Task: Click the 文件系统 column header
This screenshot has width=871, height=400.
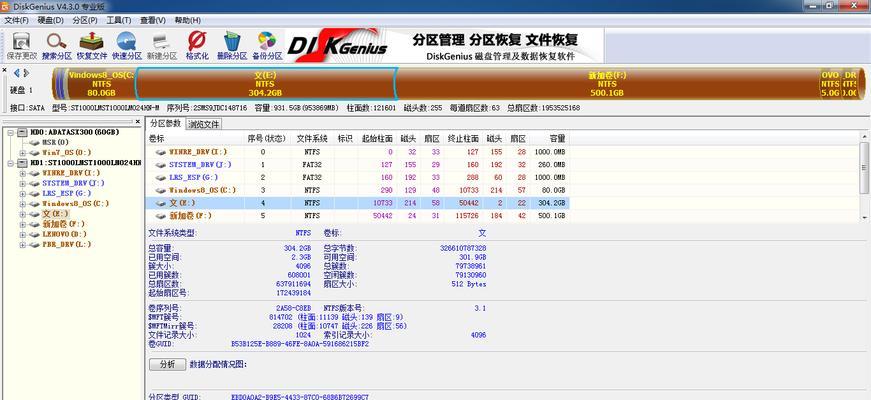Action: 312,138
